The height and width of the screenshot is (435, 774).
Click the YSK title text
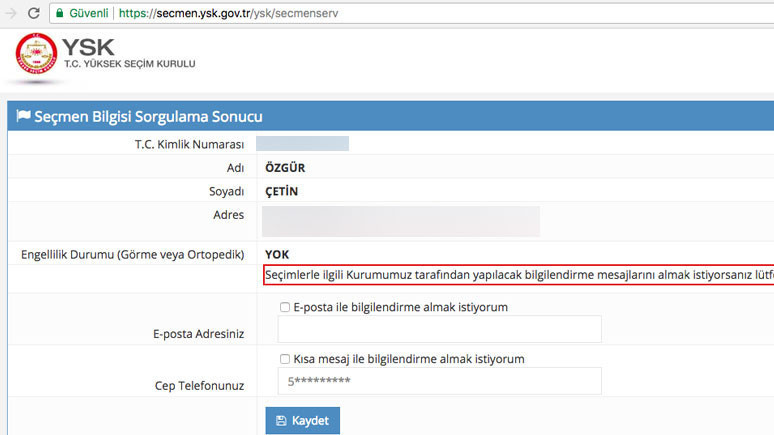coord(88,47)
